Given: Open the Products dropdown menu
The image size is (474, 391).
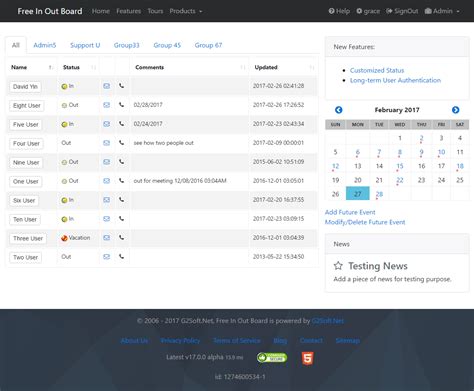Looking at the screenshot, I should pyautogui.click(x=186, y=11).
